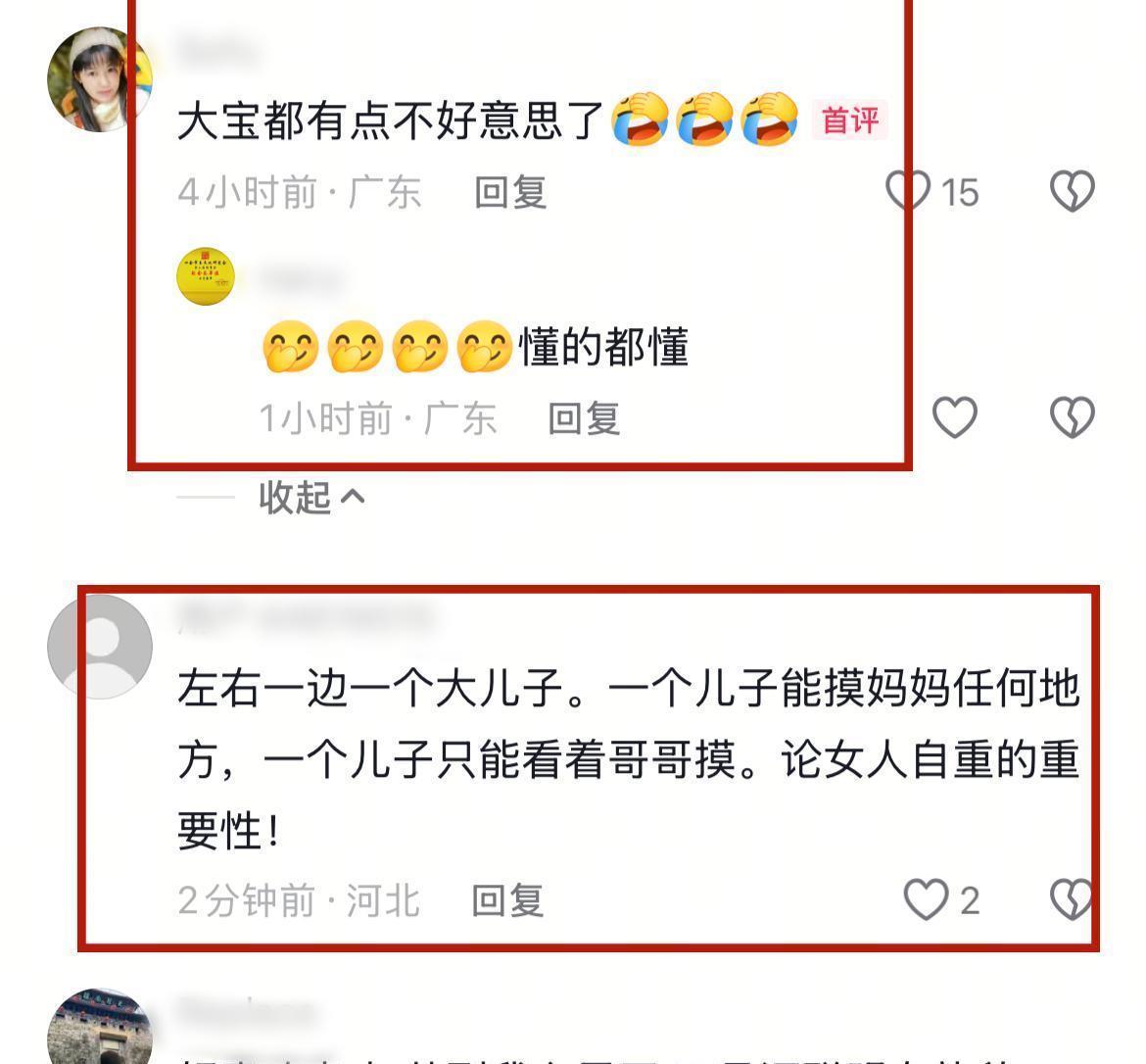Open the building photo avatar at bottom
This screenshot has width=1146, height=1064.
click(x=99, y=1027)
